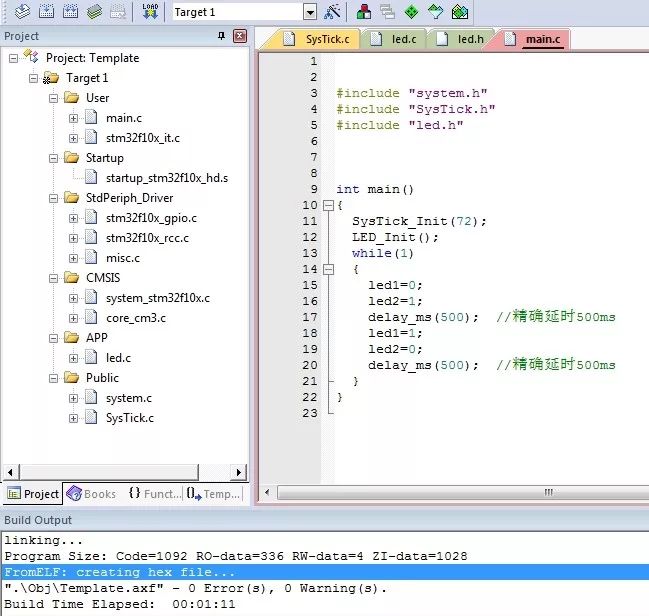
Task: Click the grayed multi-project windows icon
Action: tap(387, 12)
